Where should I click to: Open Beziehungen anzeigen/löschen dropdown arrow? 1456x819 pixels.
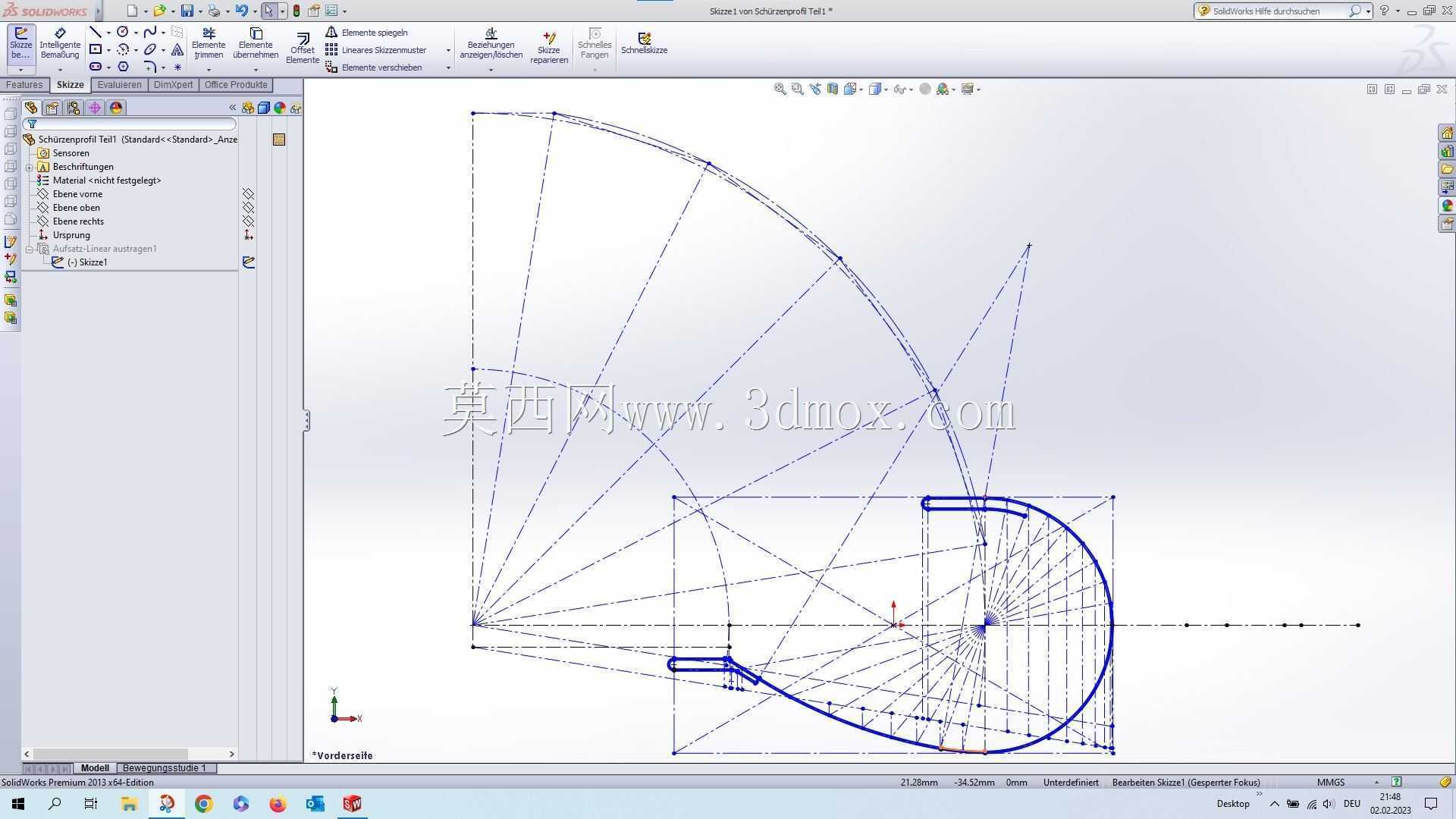click(491, 70)
